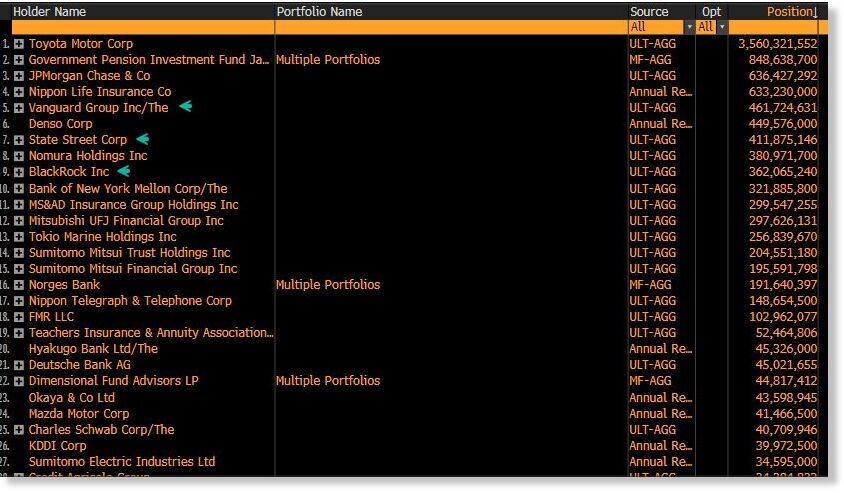
Task: Click Annual Re... source for Denso Corp
Action: (660, 124)
